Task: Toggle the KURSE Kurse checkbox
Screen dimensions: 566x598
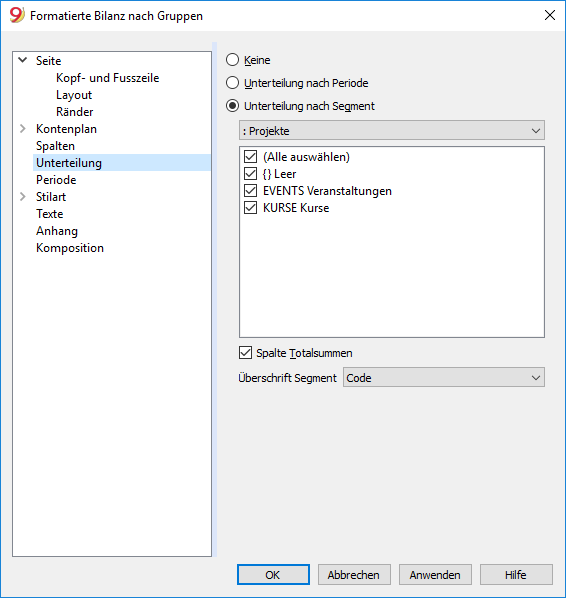Action: point(251,207)
